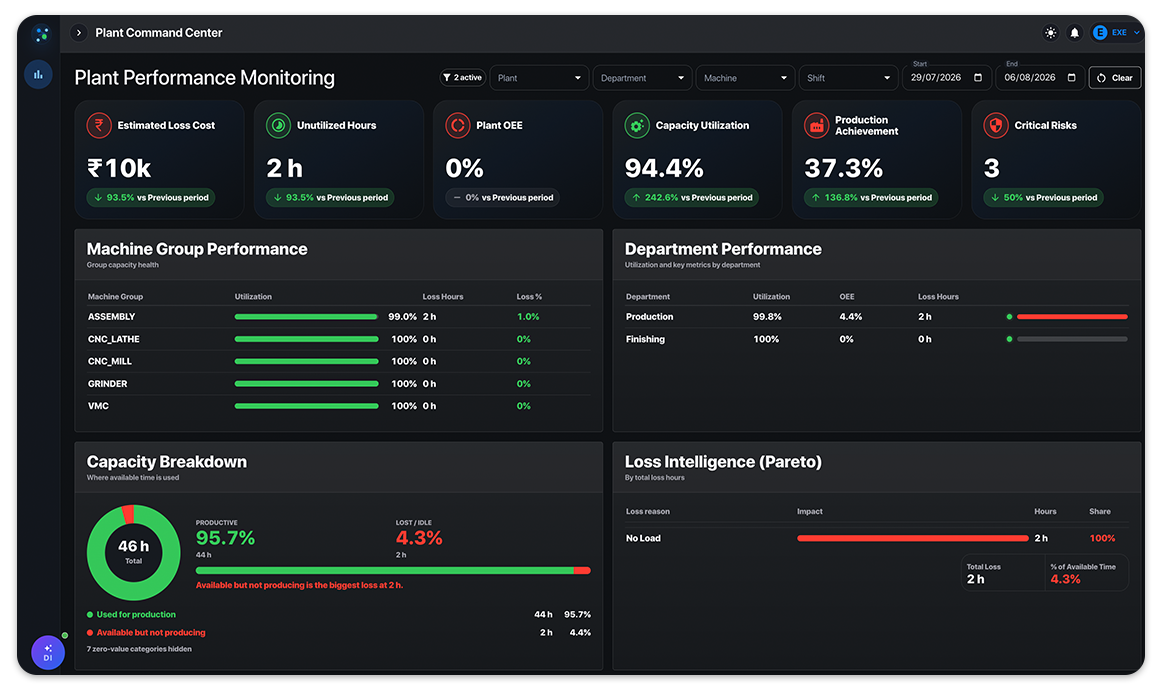Open the Department filter dropdown
The width and height of the screenshot is (1159, 695).
click(642, 78)
